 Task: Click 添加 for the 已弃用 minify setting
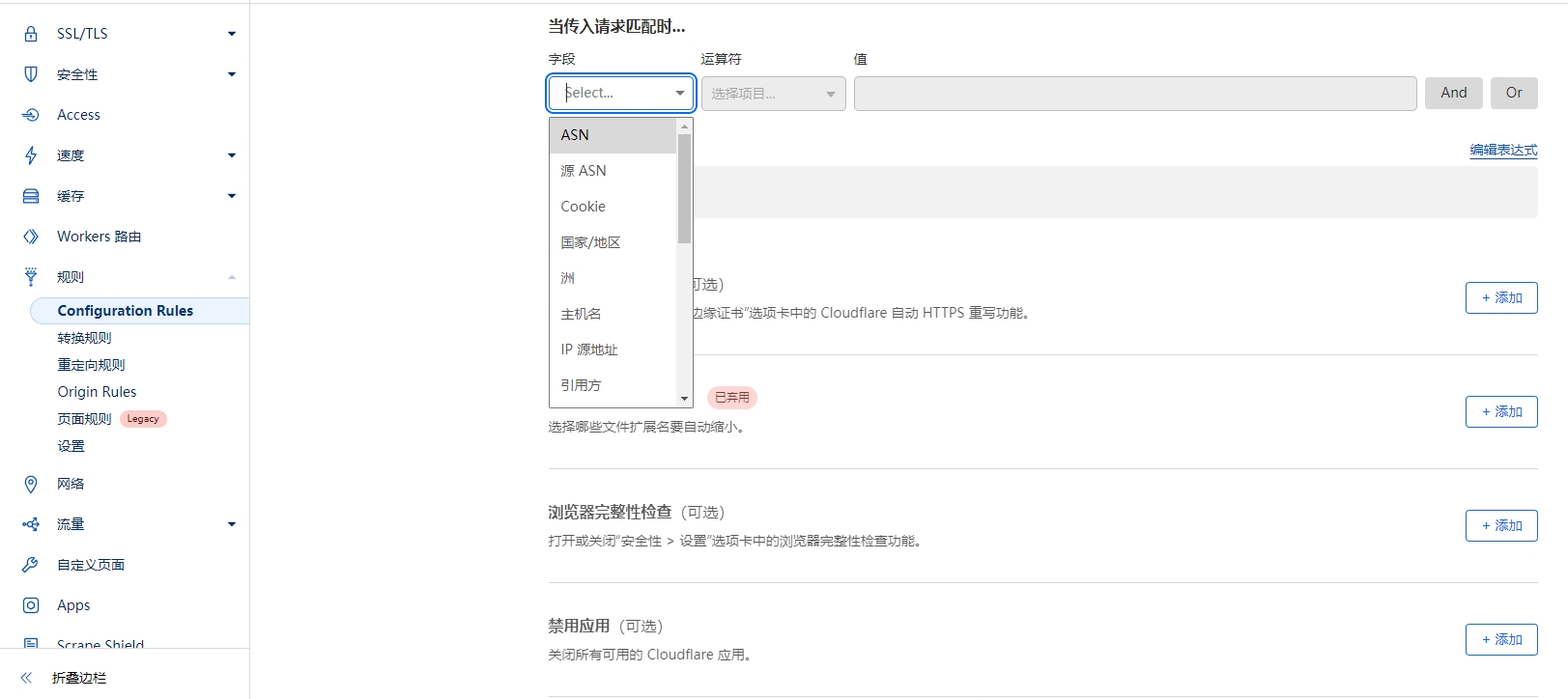point(1501,412)
